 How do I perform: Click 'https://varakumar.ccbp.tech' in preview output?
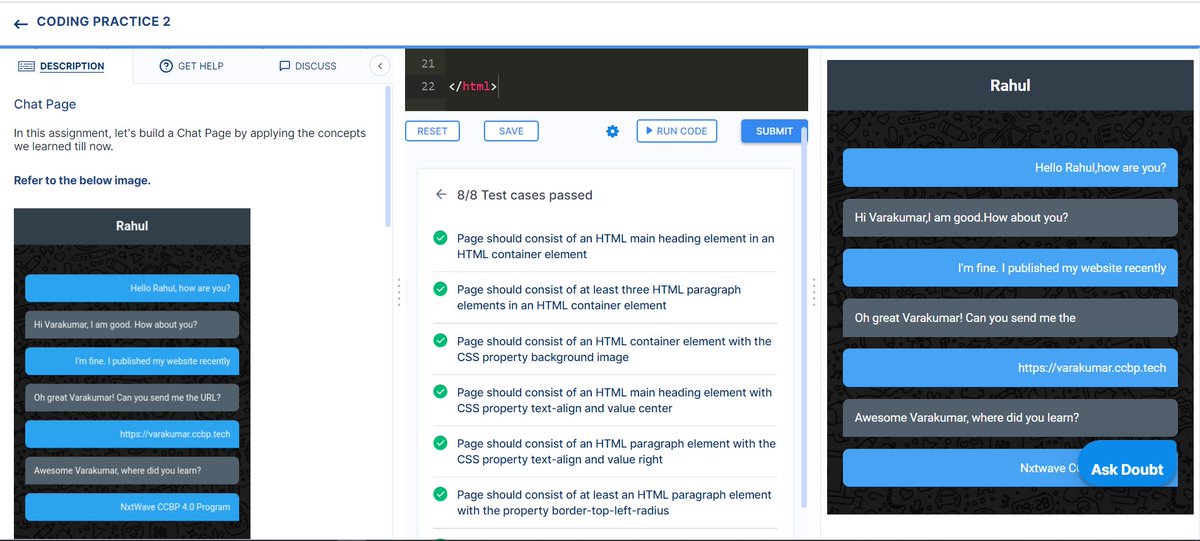coord(1092,368)
